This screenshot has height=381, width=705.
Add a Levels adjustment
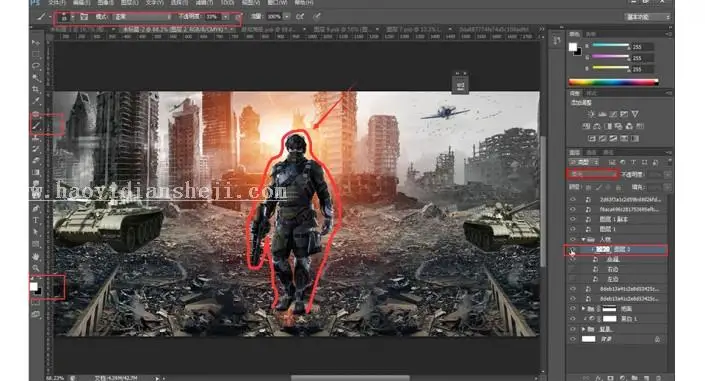click(602, 114)
